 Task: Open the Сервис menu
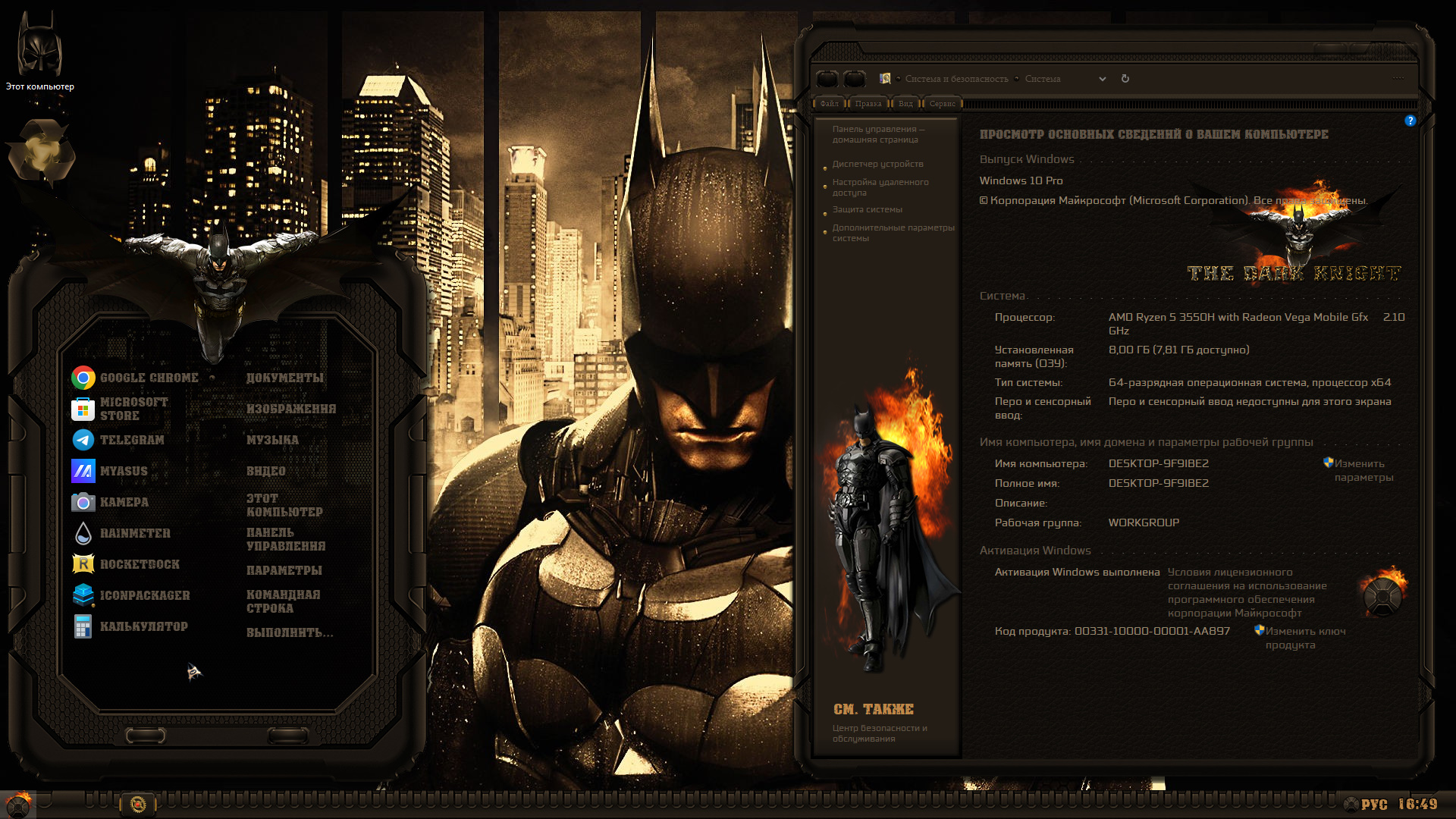tap(943, 103)
